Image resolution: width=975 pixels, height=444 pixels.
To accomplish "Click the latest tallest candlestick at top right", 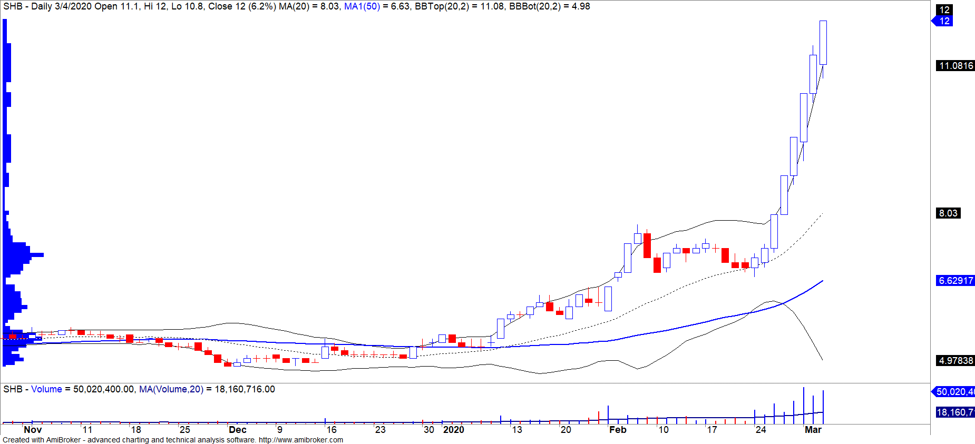I will click(x=823, y=42).
